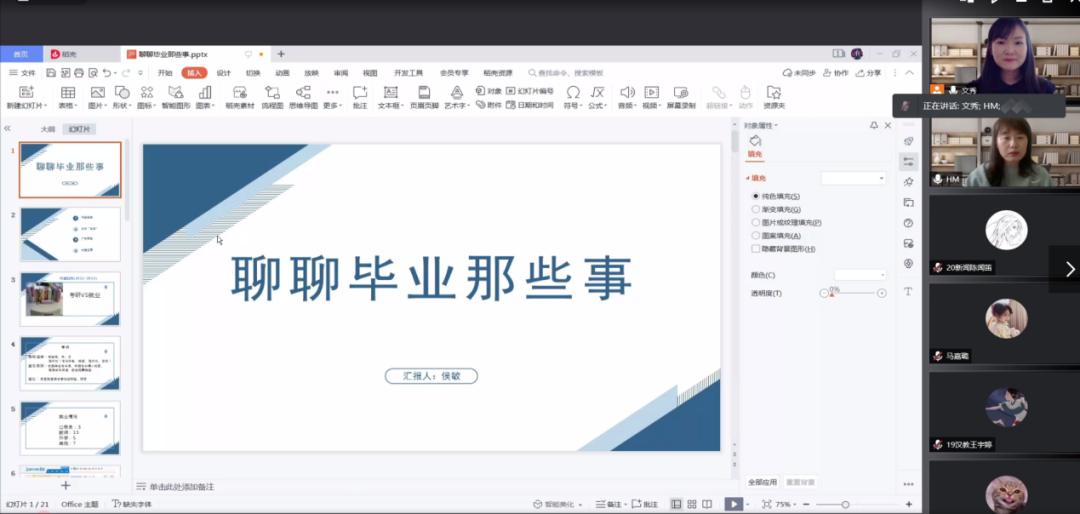Switch to the 设计 (Design) ribbon tab

coord(224,73)
